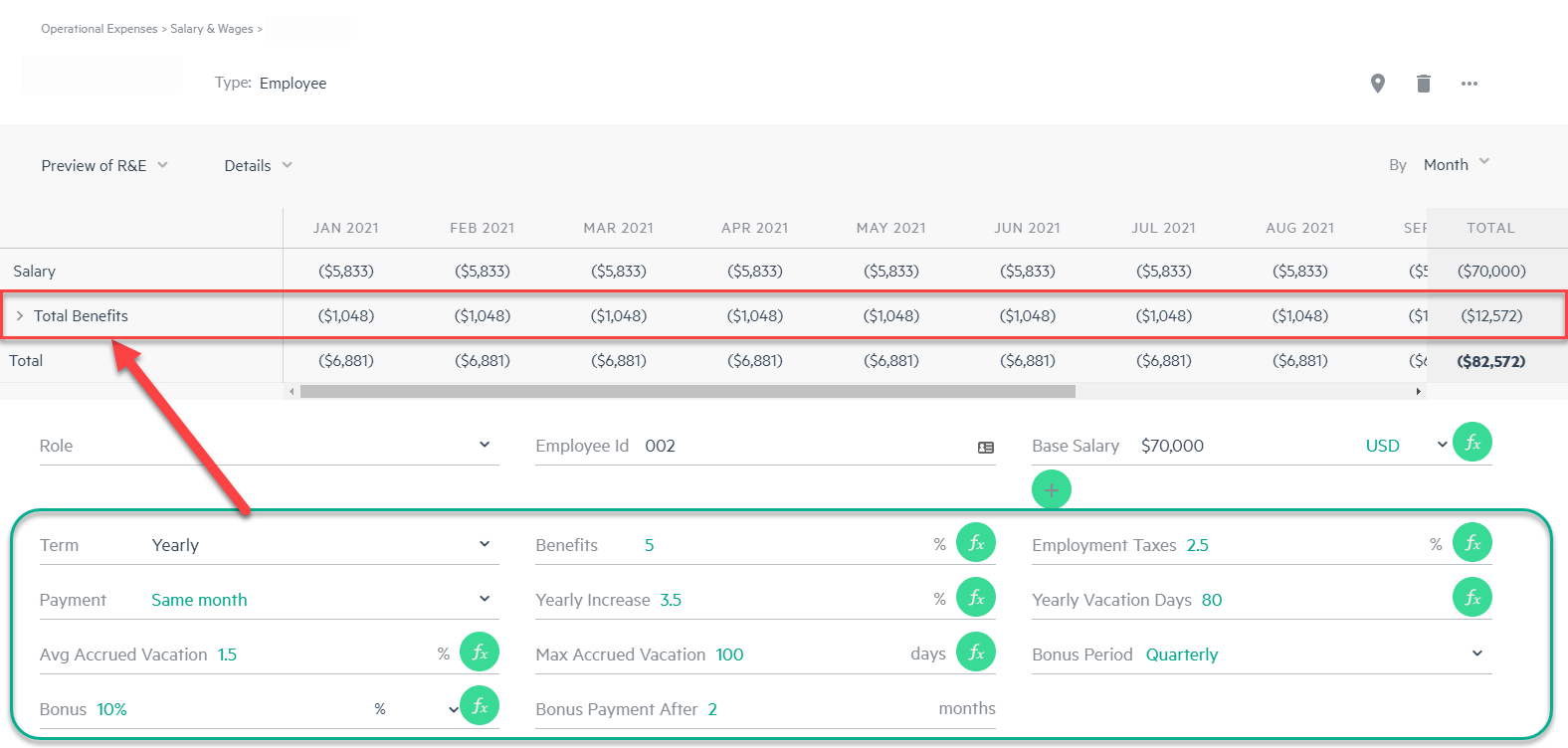Click the formula icon beside Base Salary
The image size is (1568, 748).
coord(1471,443)
